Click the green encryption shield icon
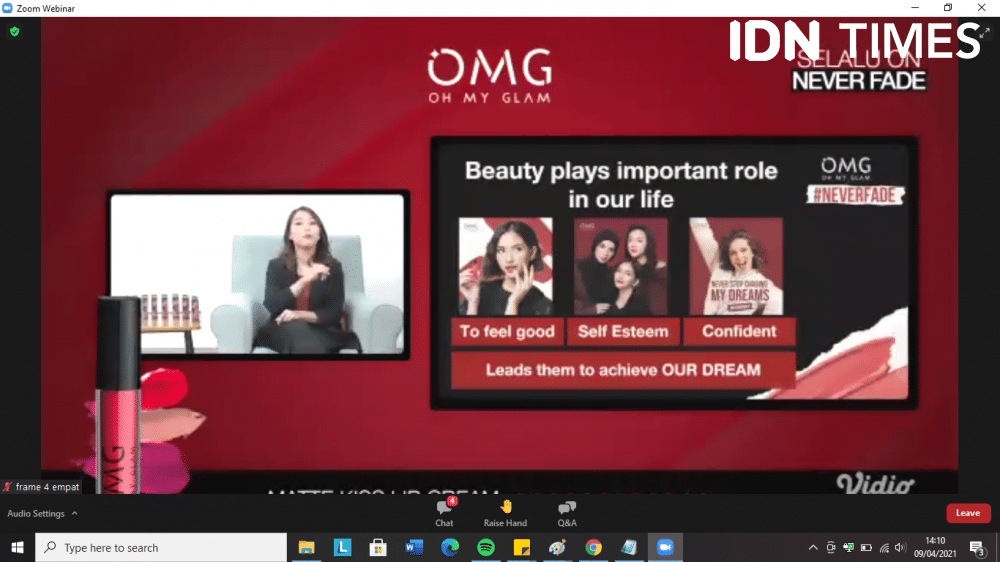The height and width of the screenshot is (562, 1000). [x=14, y=32]
